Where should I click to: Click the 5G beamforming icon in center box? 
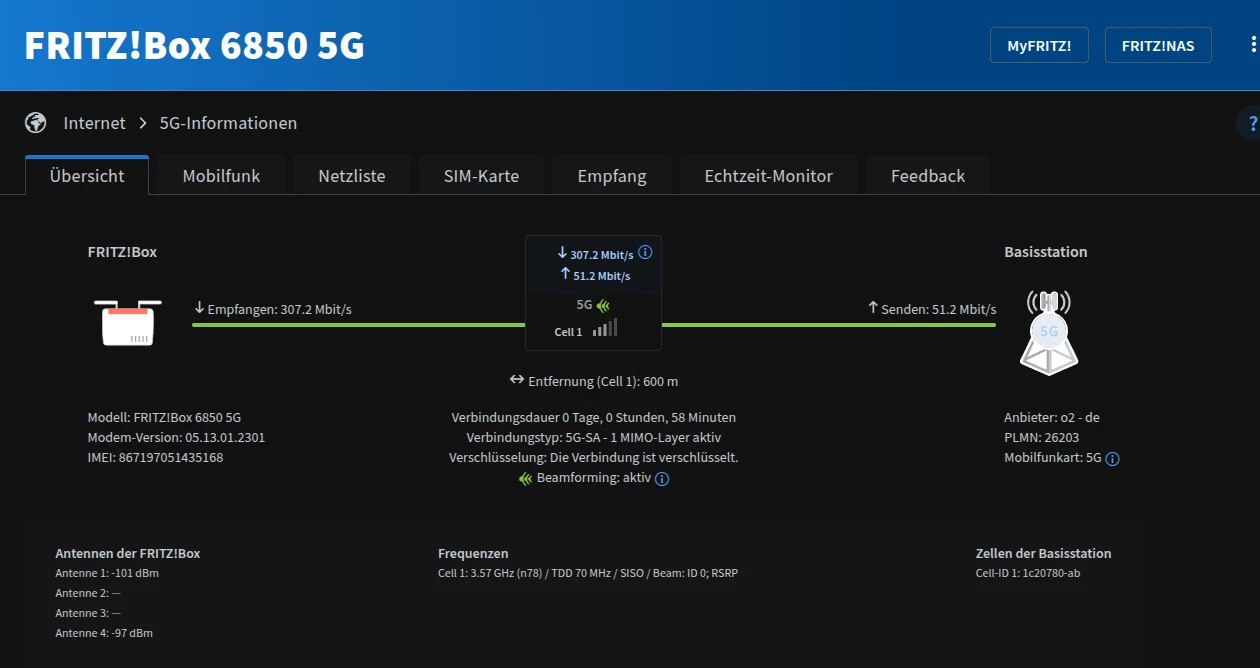pos(603,305)
